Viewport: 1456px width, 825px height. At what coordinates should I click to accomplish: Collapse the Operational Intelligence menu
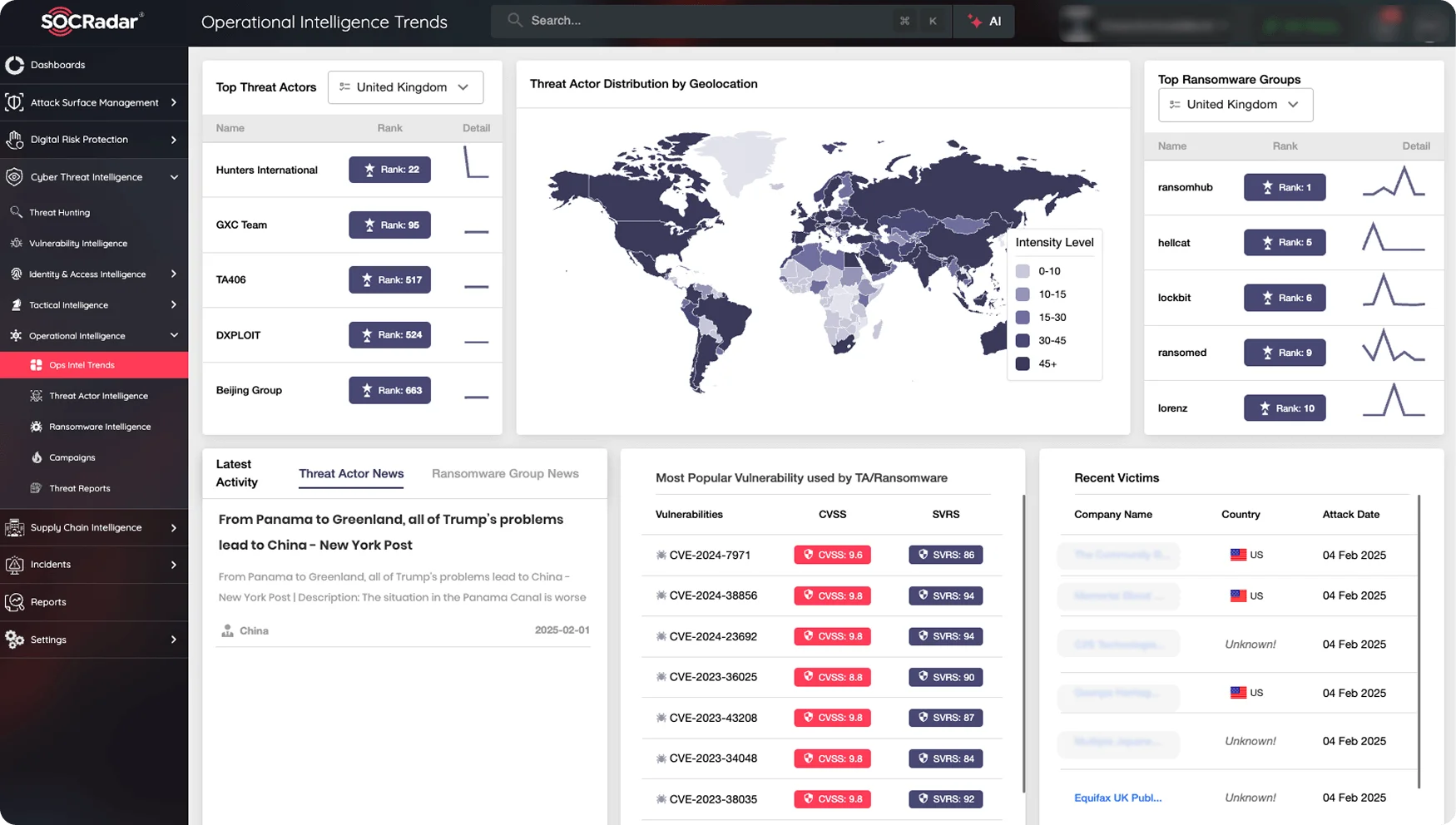(x=174, y=336)
